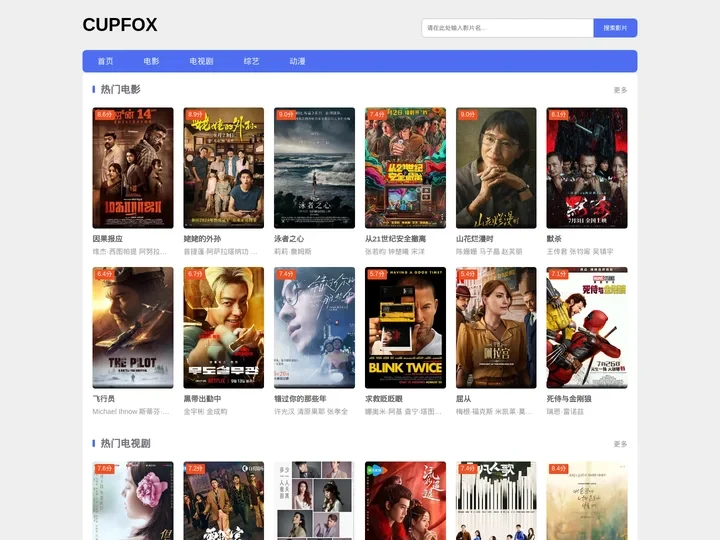
Task: Open the 屈从 movie poster
Action: click(496, 327)
